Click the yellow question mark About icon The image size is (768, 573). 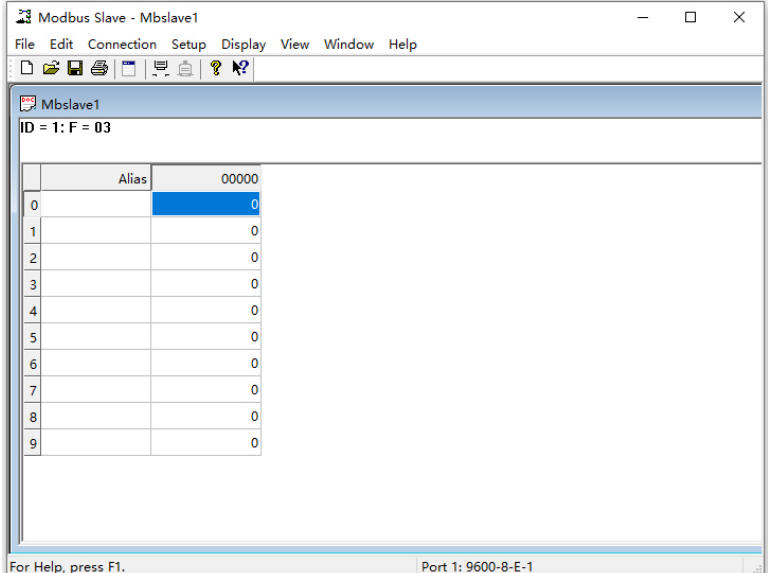coord(216,68)
